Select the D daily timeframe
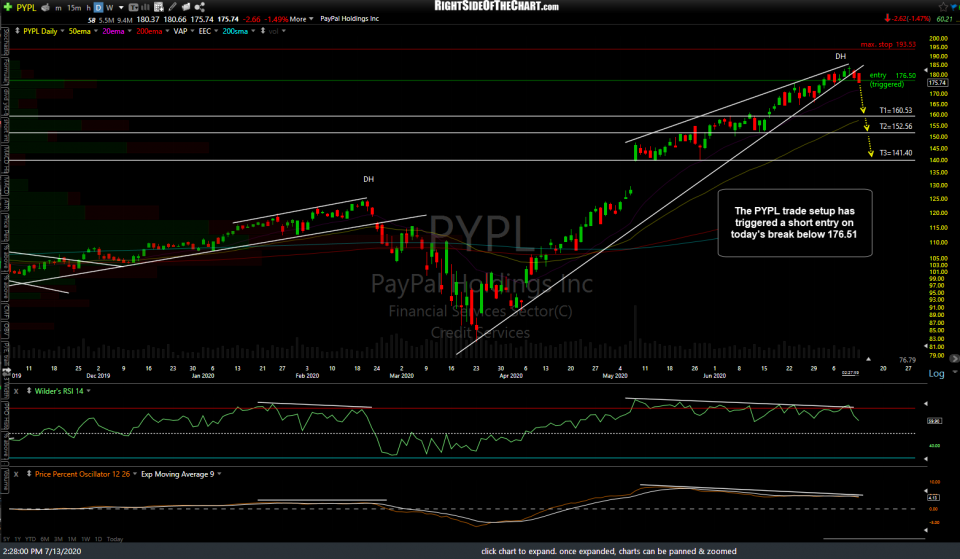 point(98,8)
